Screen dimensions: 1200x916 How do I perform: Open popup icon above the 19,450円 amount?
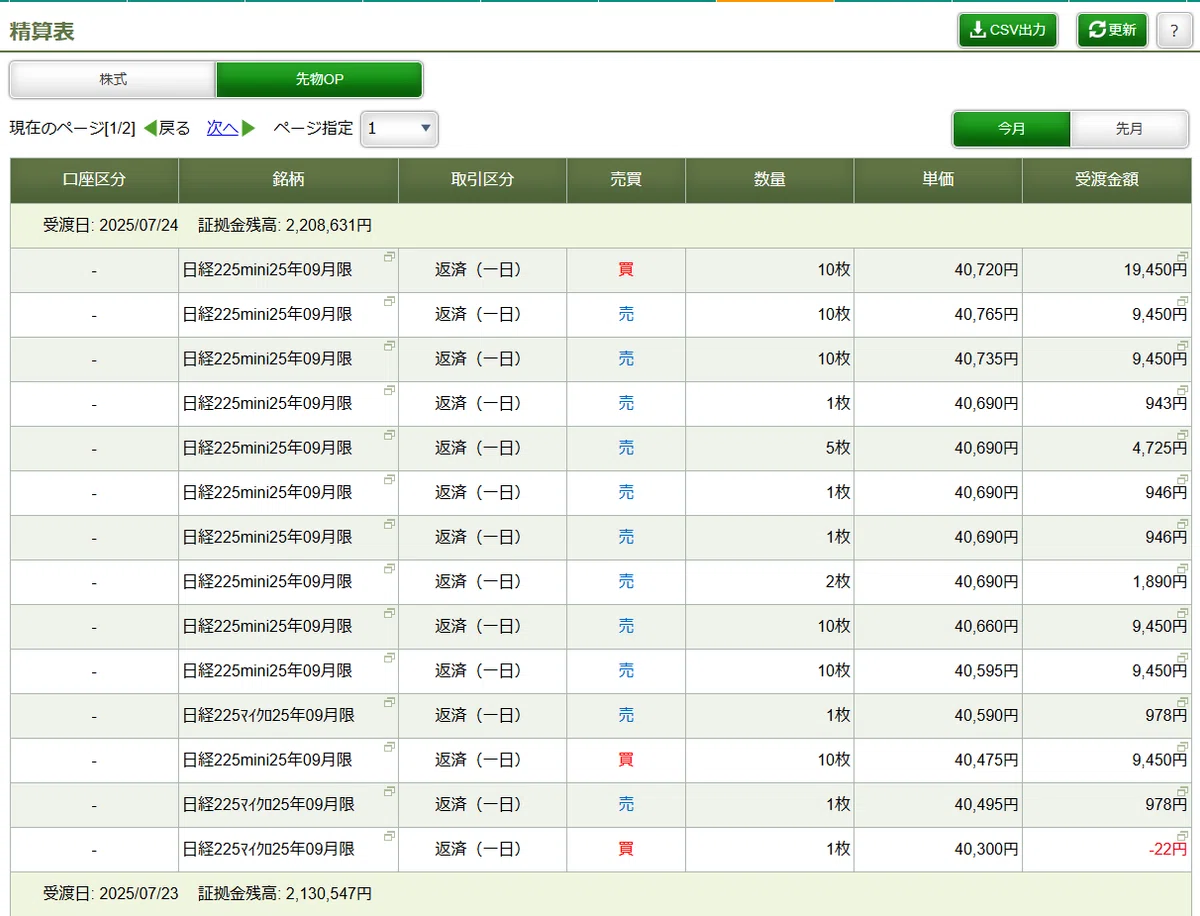[x=1183, y=256]
